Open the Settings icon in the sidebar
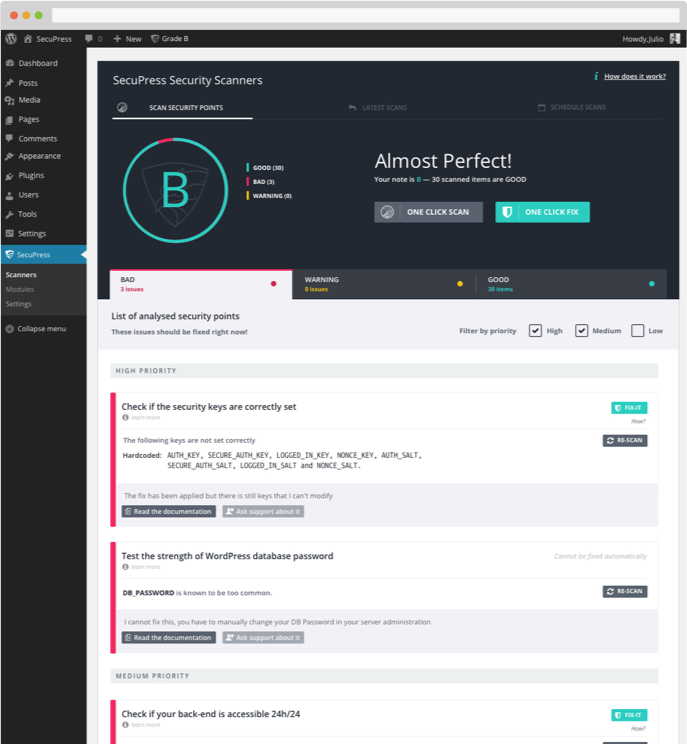Image resolution: width=687 pixels, height=744 pixels. coord(9,233)
